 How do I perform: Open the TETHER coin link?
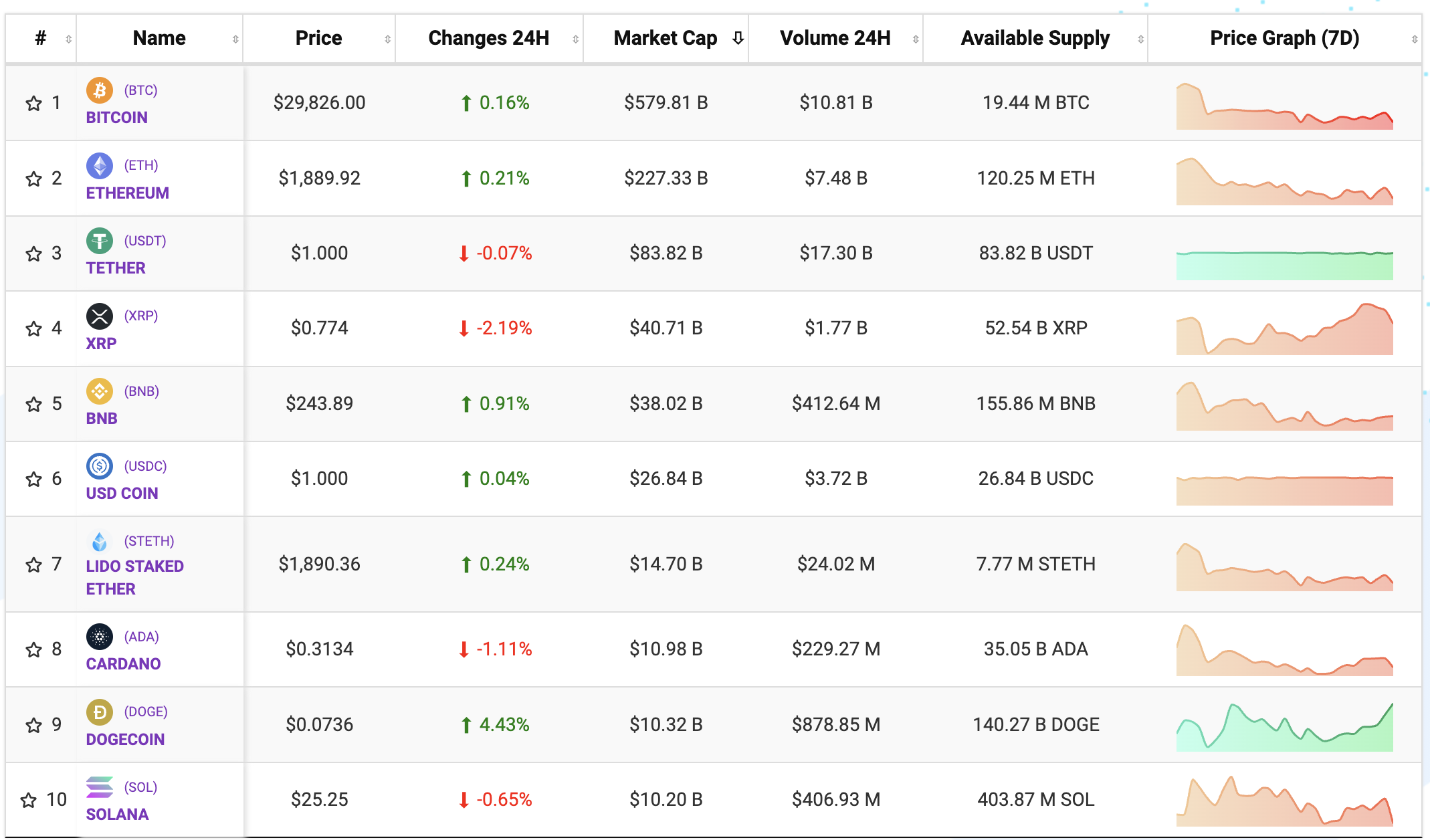(116, 268)
